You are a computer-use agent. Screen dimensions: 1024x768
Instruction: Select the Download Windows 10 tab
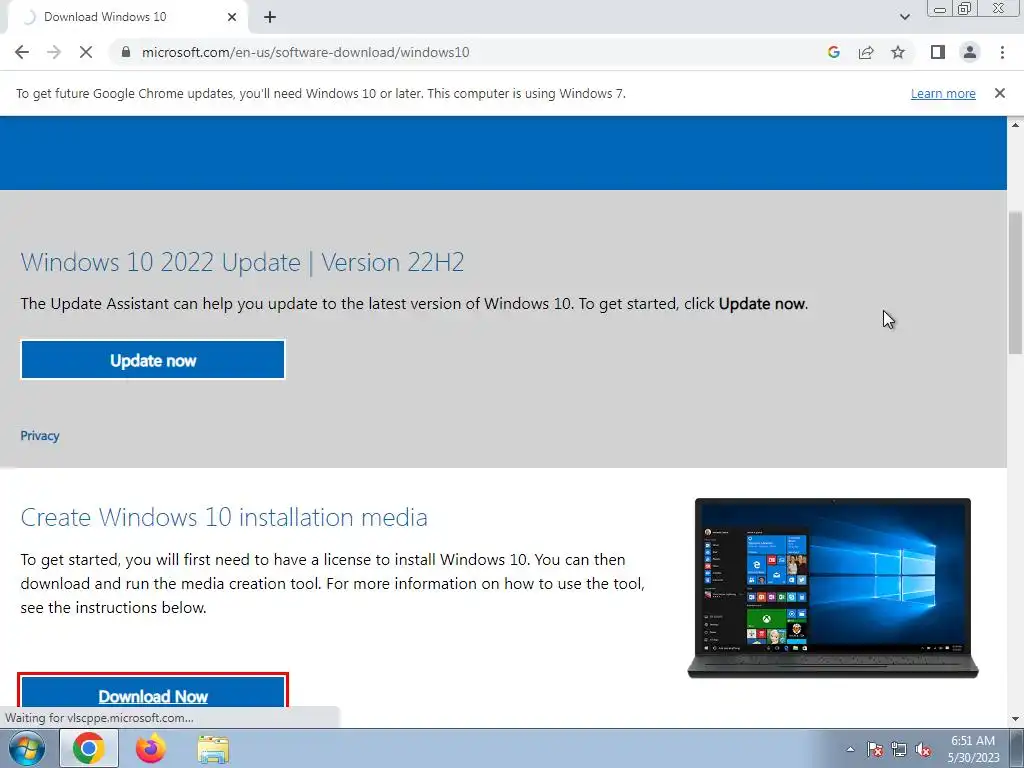point(127,17)
